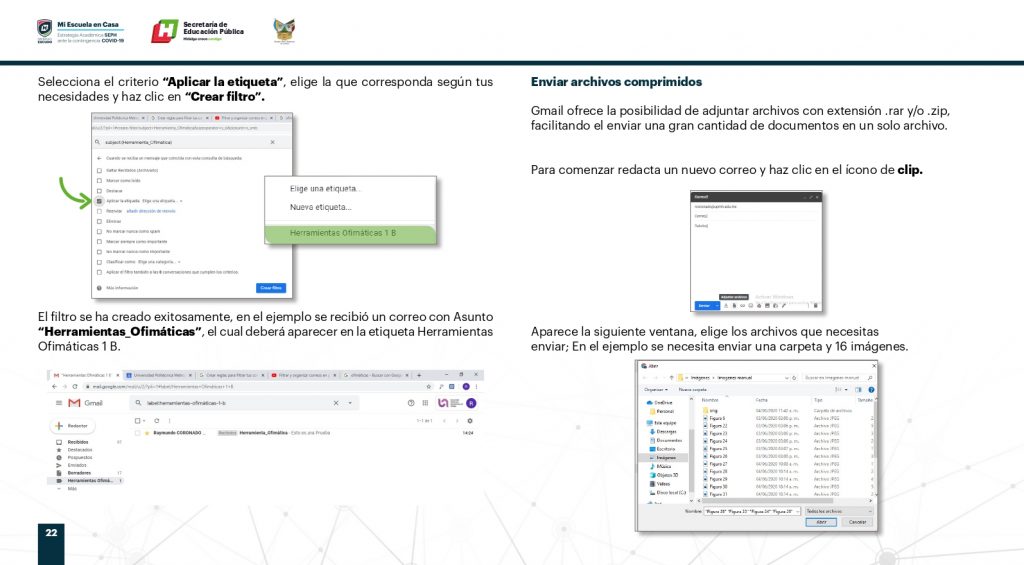Click 'Nueva carpeta' in file dialog
Screen dimensions: 1024x565
coord(692,390)
